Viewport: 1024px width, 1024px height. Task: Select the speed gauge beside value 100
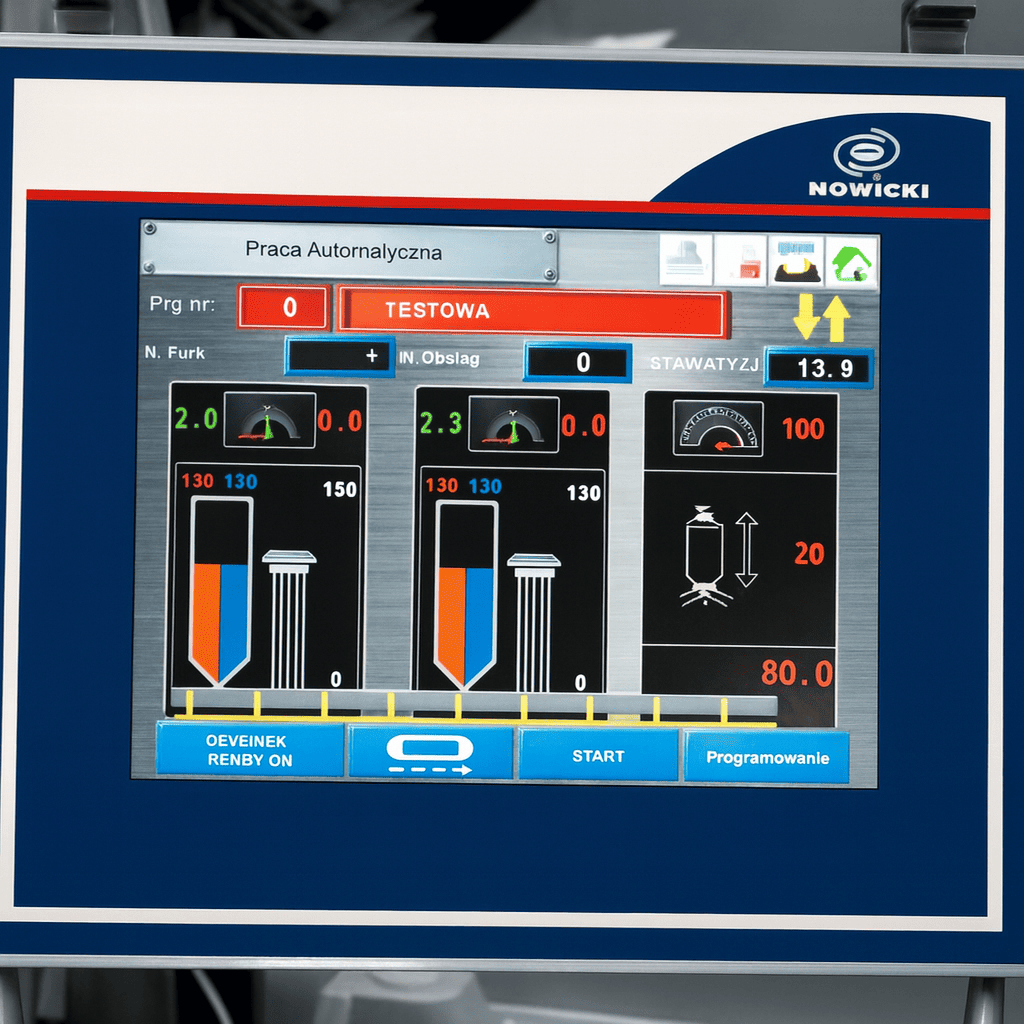(718, 428)
